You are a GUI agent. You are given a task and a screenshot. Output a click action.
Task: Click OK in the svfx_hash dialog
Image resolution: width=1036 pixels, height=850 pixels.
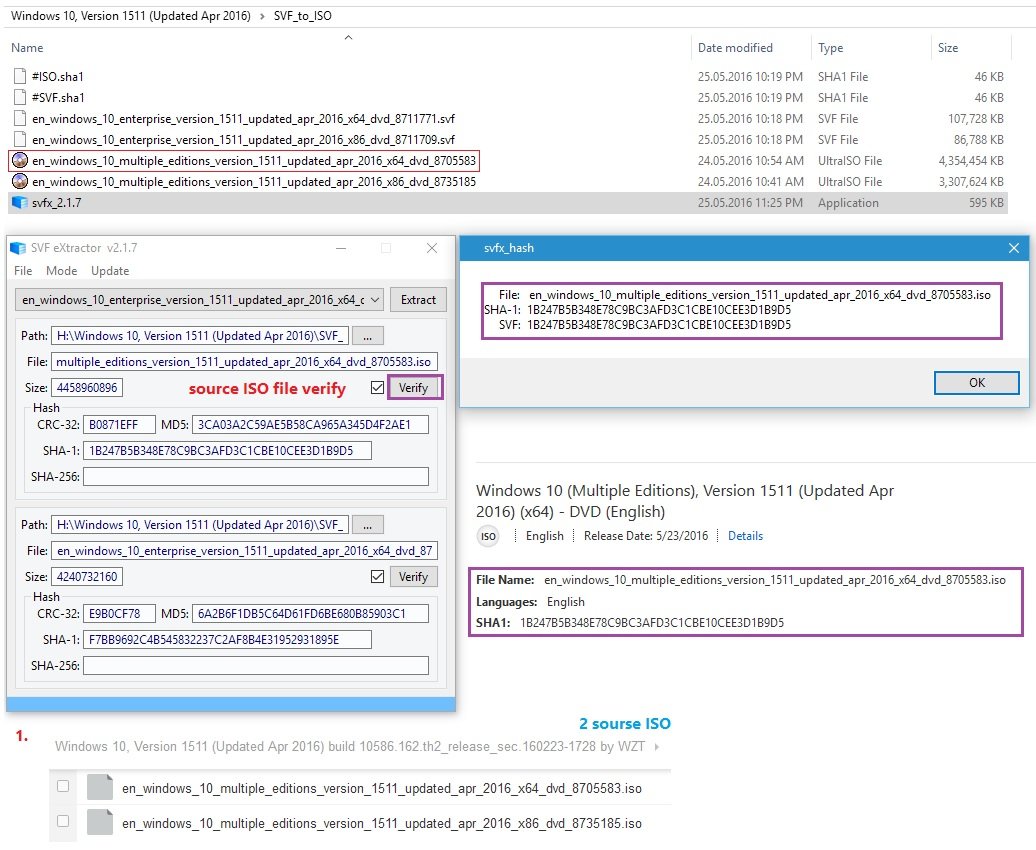tap(977, 383)
